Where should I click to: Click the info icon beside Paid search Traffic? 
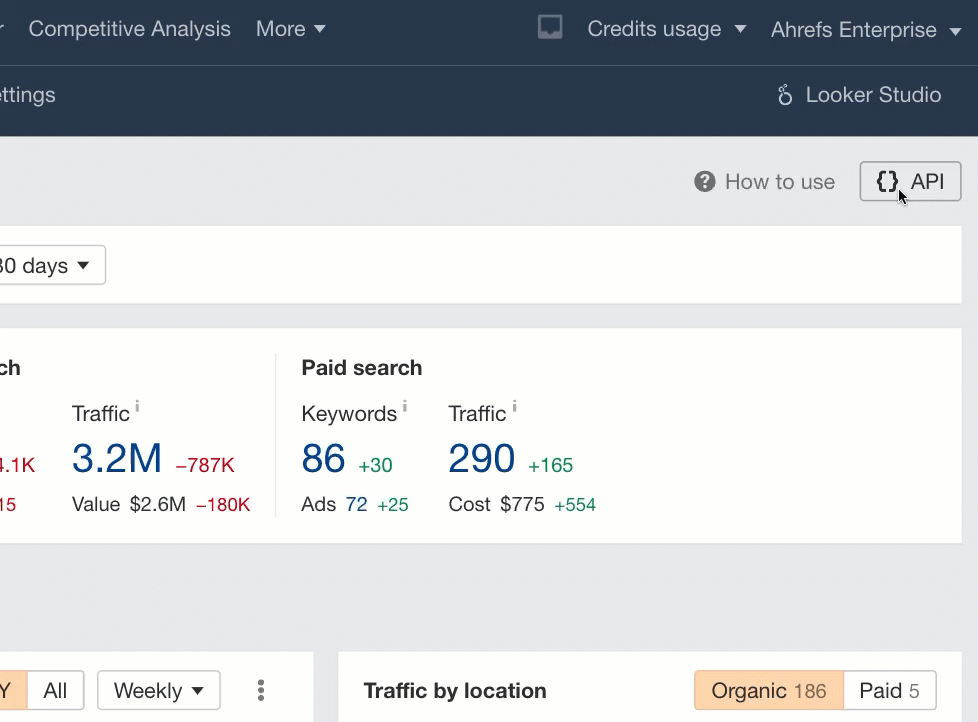513,405
